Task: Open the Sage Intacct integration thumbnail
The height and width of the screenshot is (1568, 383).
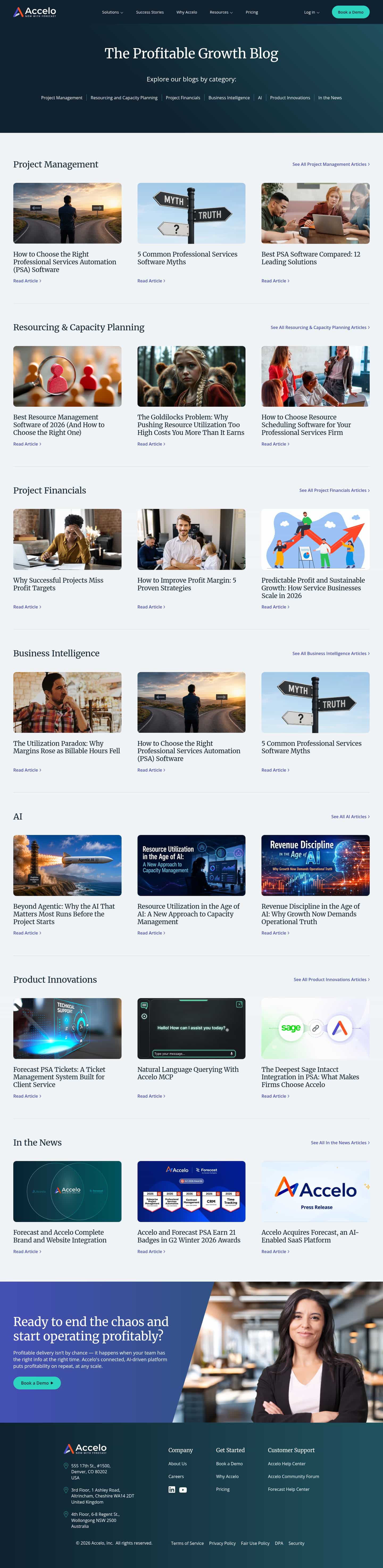Action: [315, 1028]
